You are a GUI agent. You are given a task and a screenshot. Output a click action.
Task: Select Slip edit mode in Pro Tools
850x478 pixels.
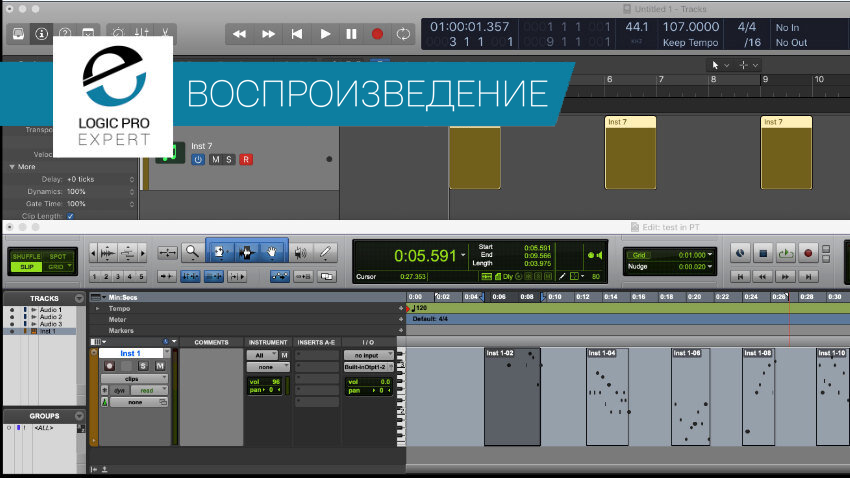(x=27, y=267)
